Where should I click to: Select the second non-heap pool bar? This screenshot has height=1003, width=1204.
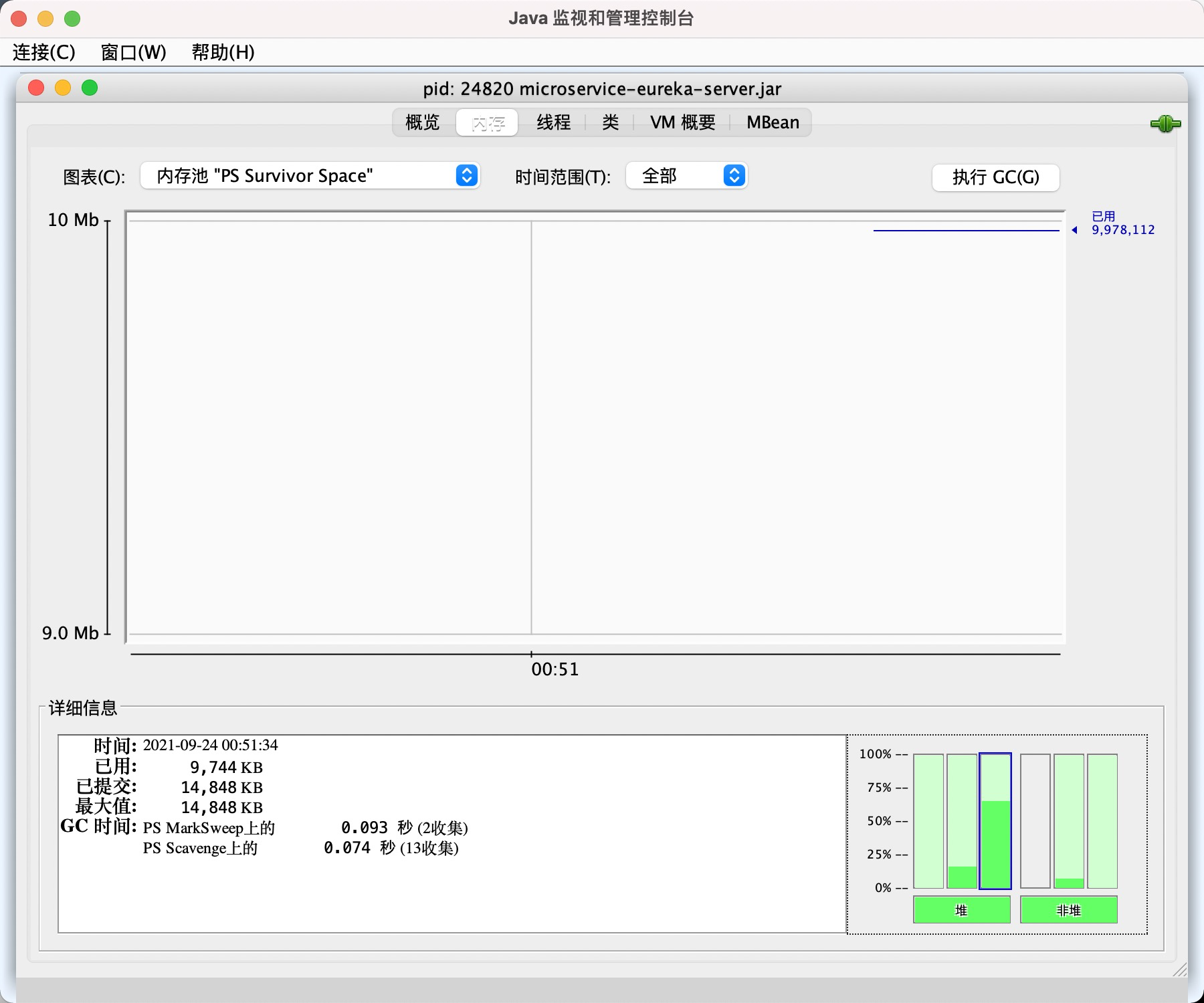tap(1069, 821)
